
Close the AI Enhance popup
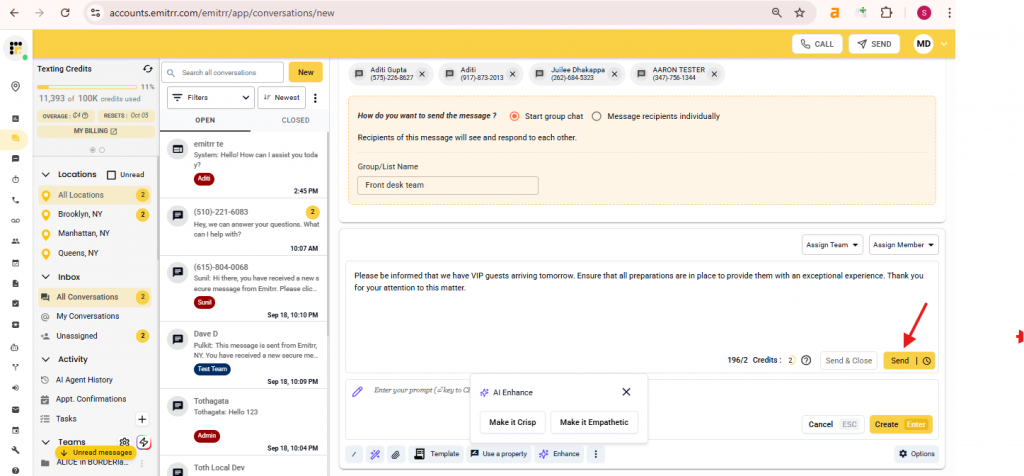pyautogui.click(x=626, y=393)
